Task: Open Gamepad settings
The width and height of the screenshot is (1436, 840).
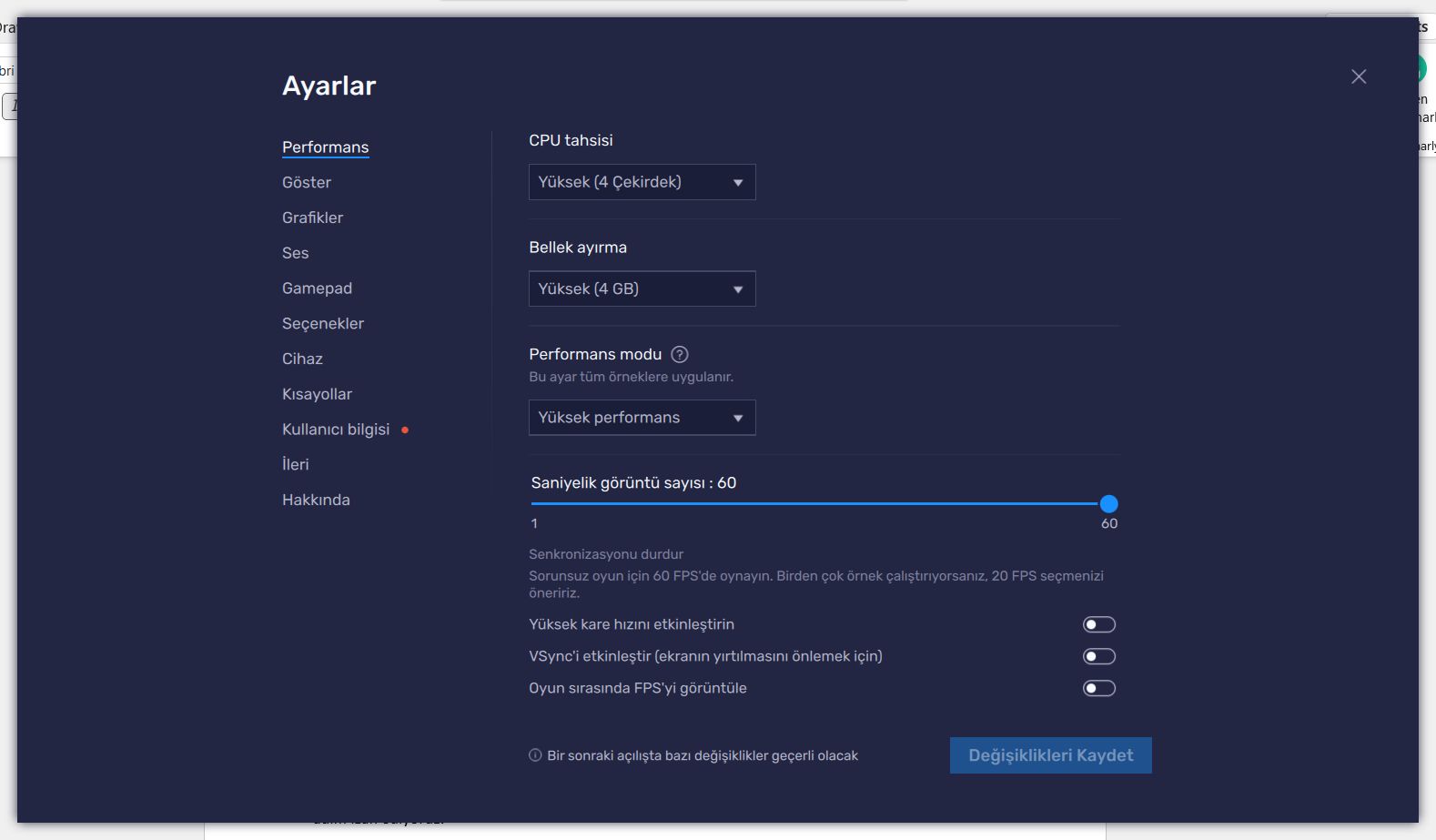Action: (x=317, y=288)
